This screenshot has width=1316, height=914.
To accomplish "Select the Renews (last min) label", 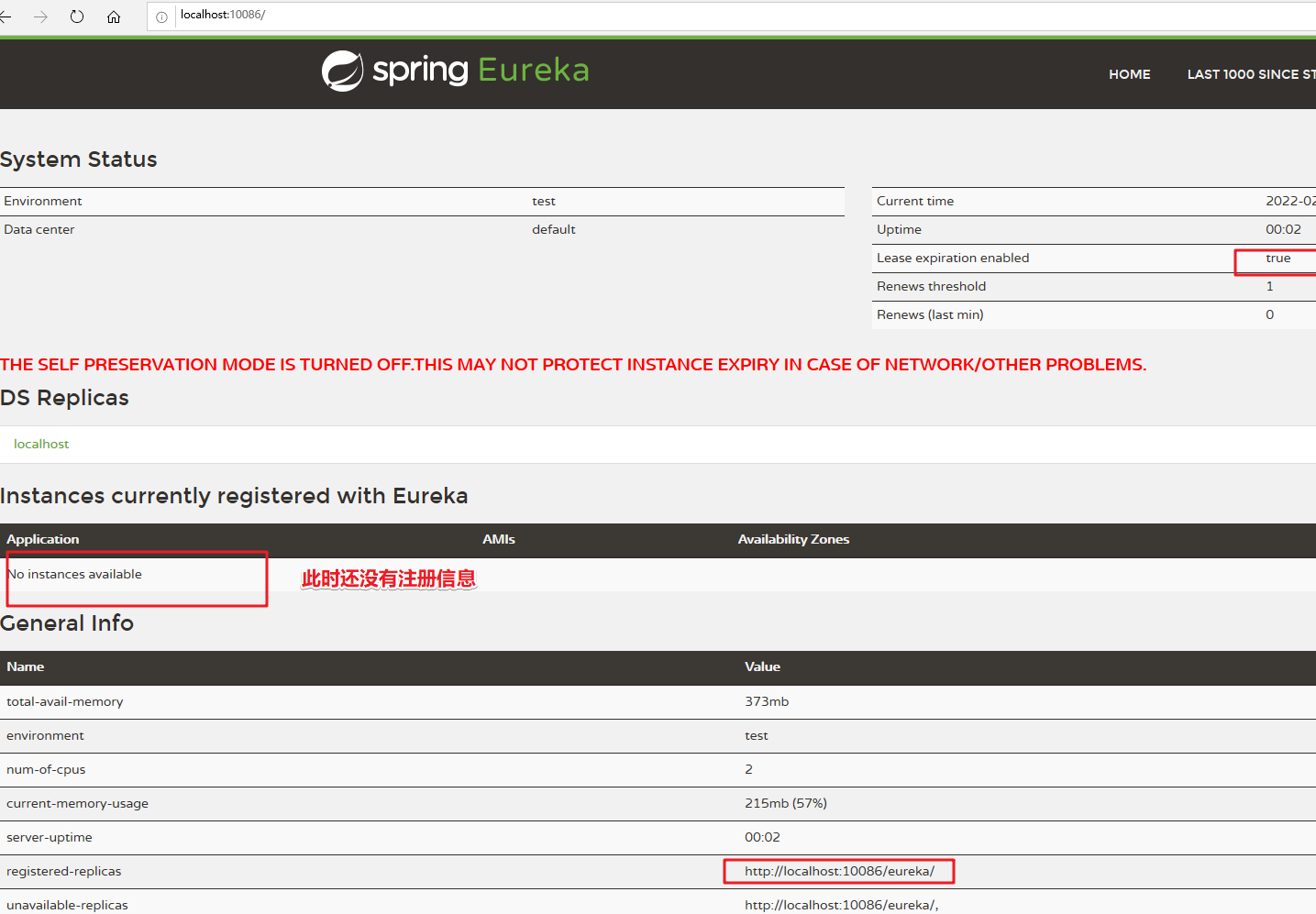I will [930, 314].
